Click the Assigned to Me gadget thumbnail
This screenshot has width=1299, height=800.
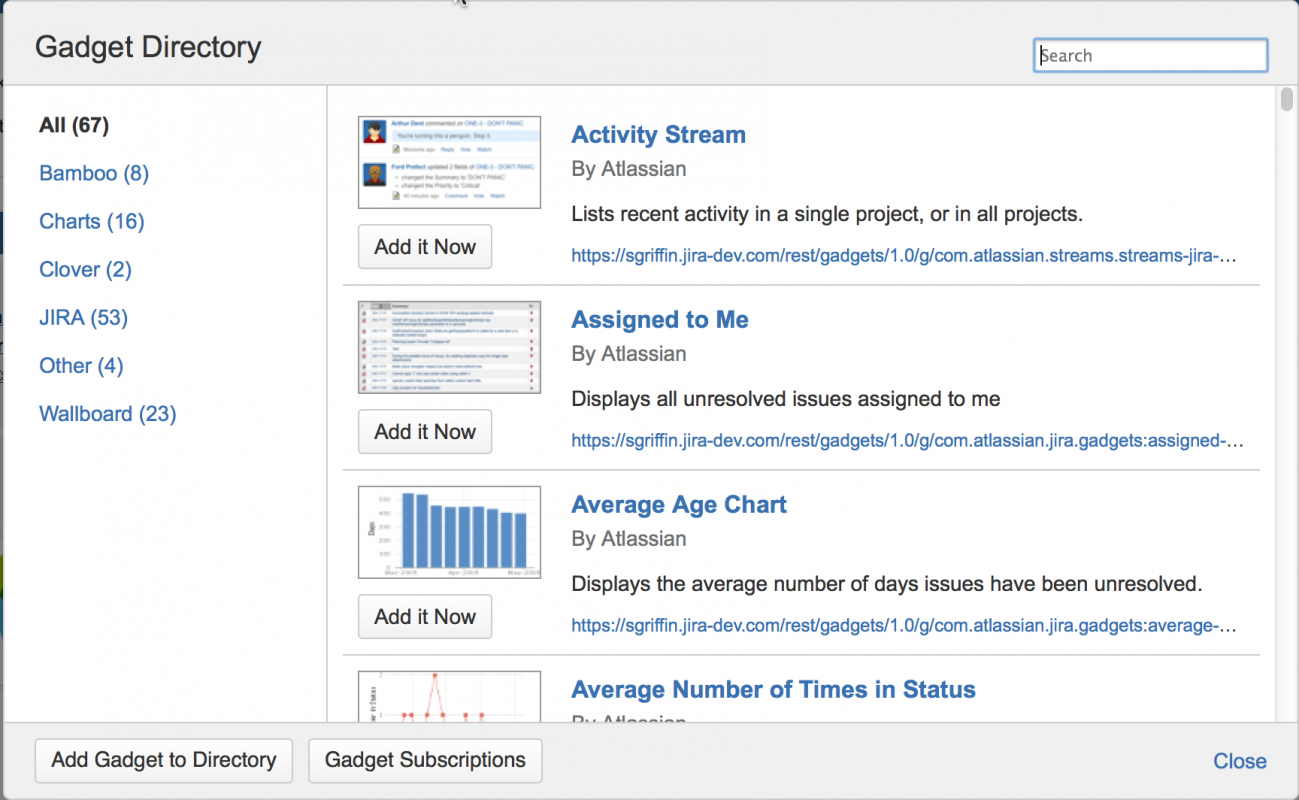[x=449, y=347]
